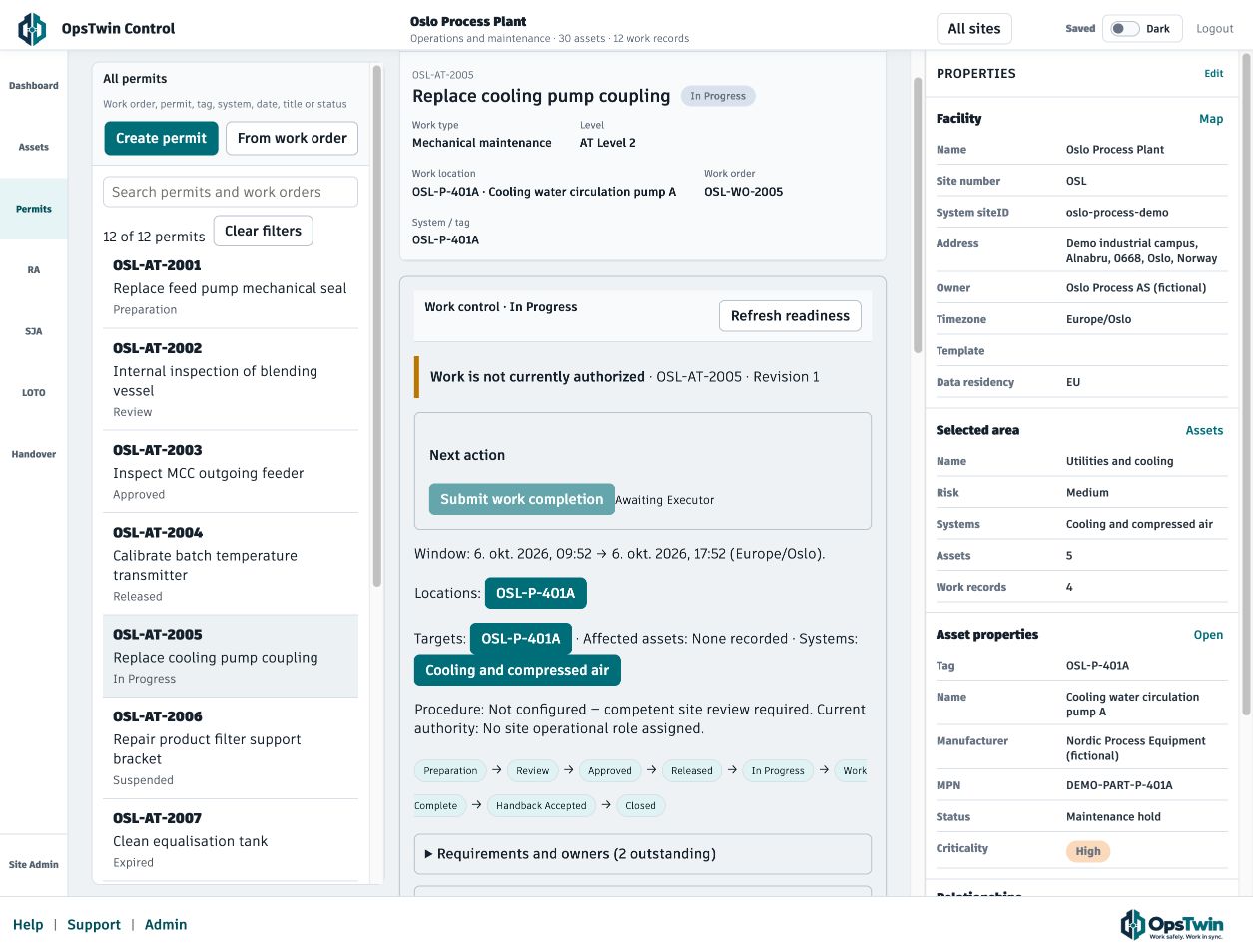The height and width of the screenshot is (952, 1253).
Task: Click the OSL-P-401A Targets chip
Action: 521,639
